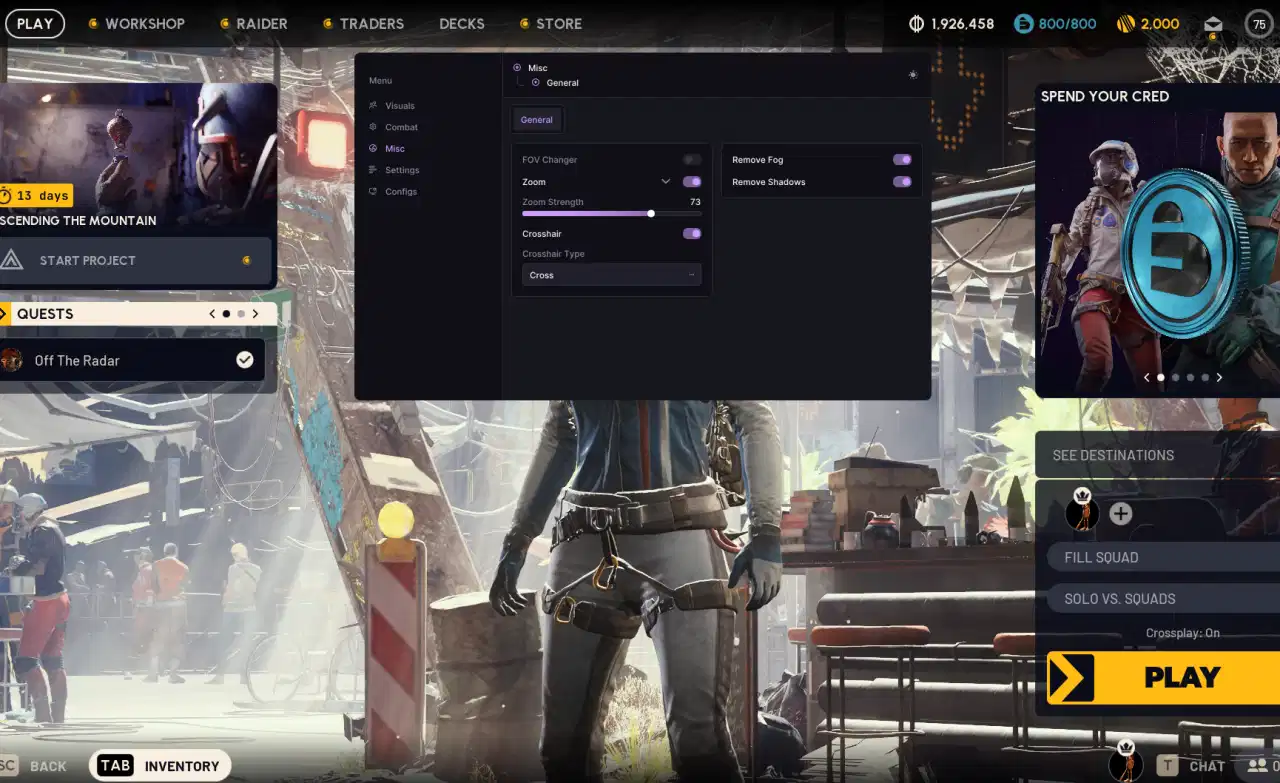Click the Off The Radar checkmark icon

click(245, 360)
